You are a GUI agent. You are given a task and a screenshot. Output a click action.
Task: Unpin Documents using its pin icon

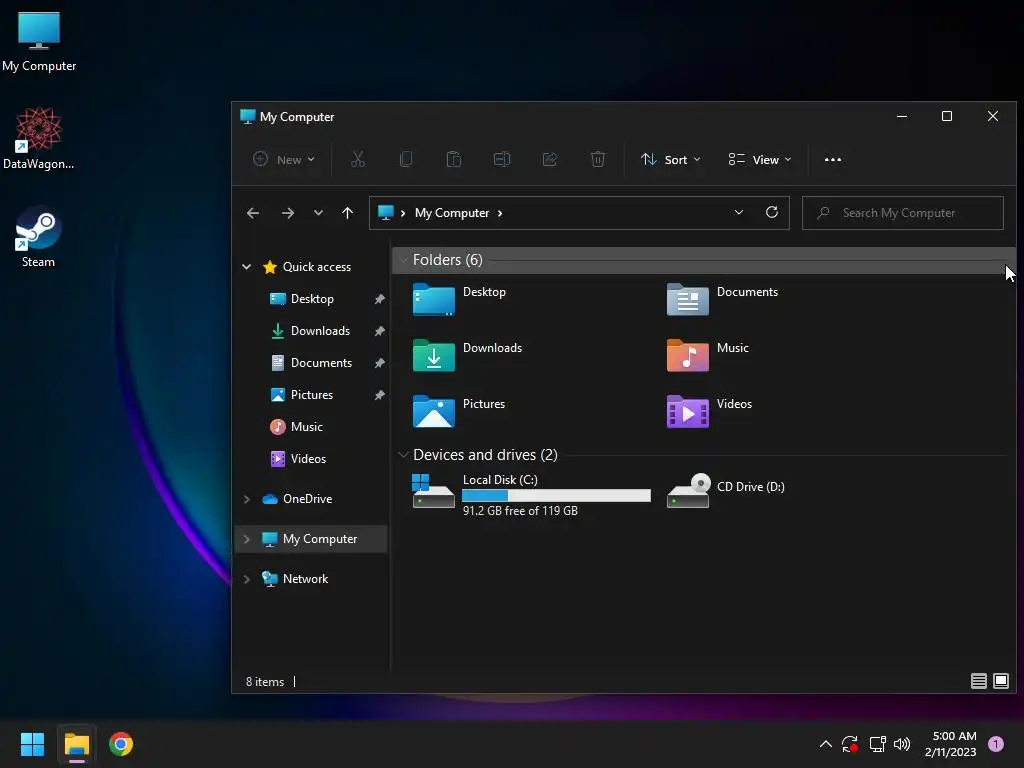[379, 362]
